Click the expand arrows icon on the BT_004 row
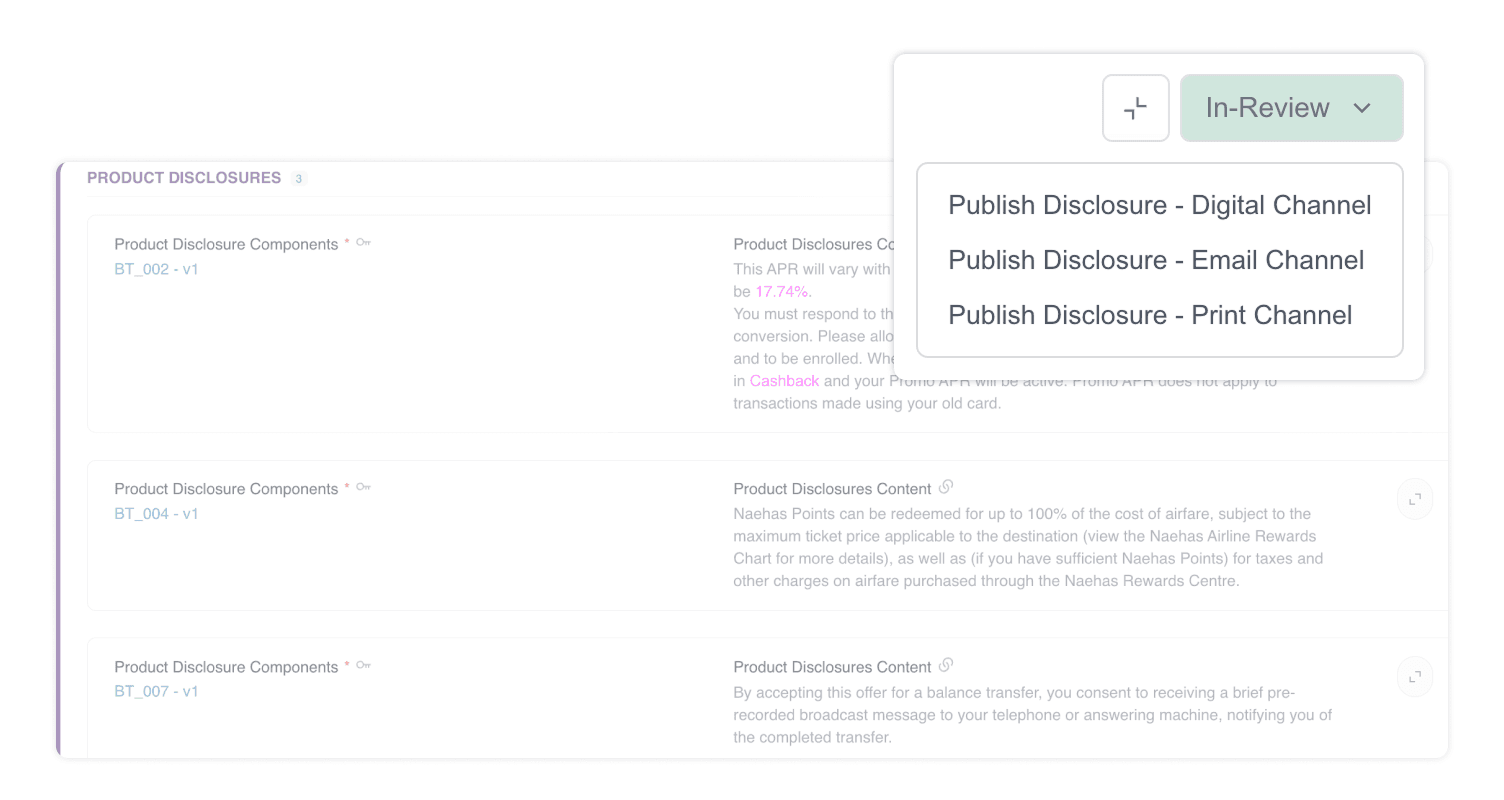Image resolution: width=1504 pixels, height=800 pixels. tap(1414, 499)
